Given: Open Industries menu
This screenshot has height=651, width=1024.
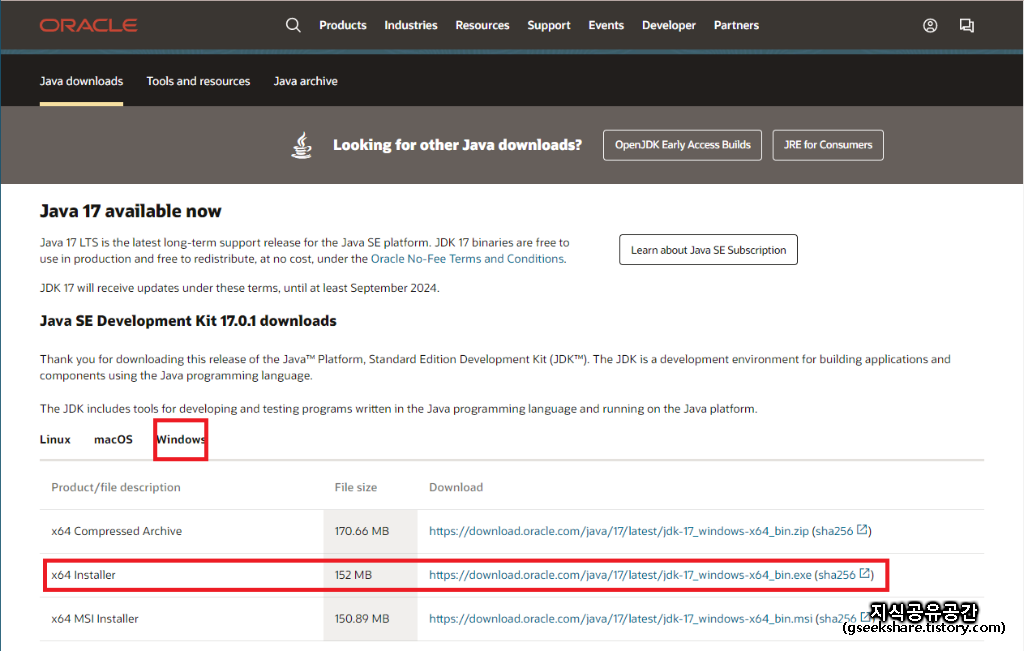Looking at the screenshot, I should click(x=411, y=25).
